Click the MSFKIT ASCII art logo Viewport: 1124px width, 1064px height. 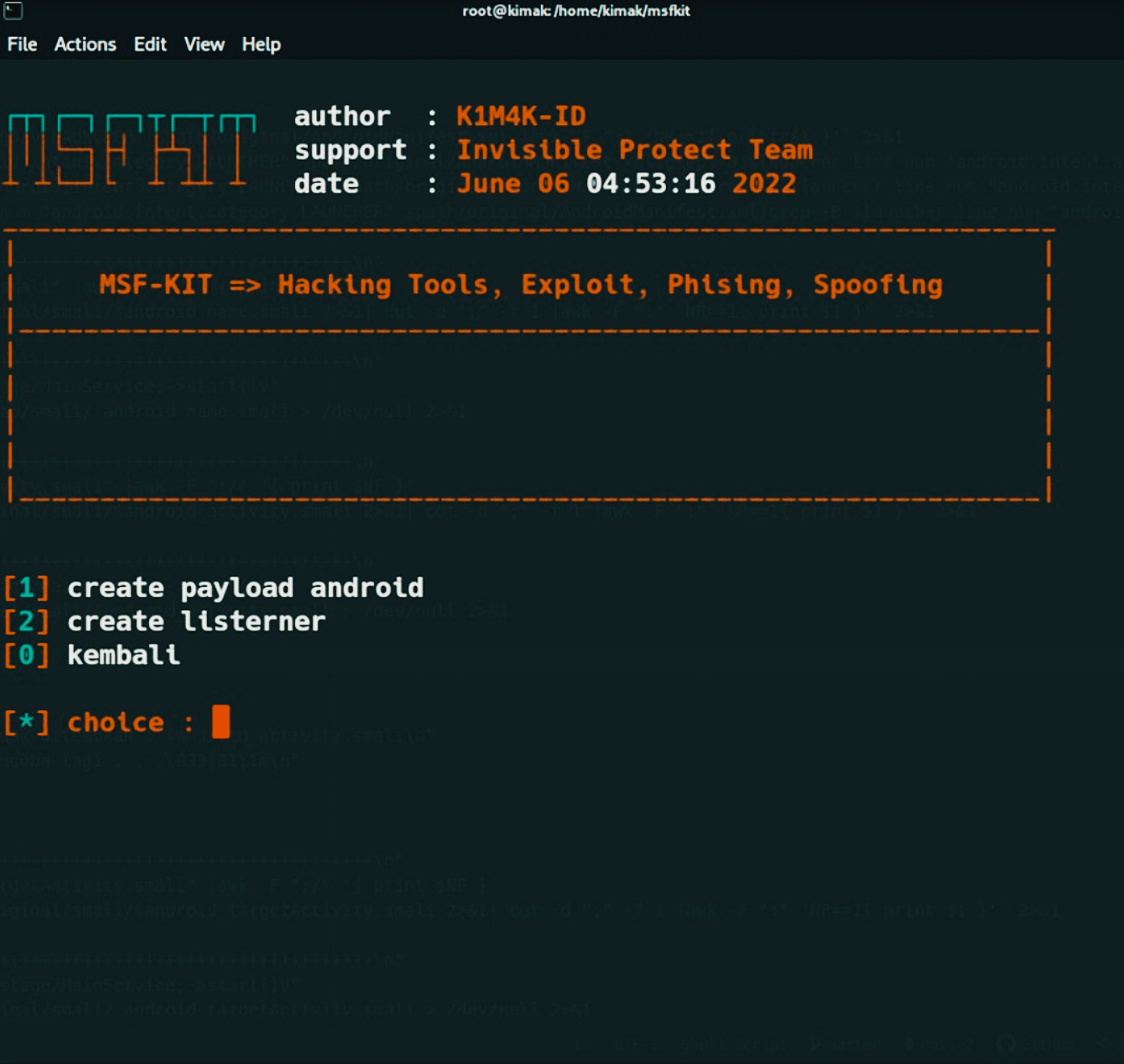130,150
